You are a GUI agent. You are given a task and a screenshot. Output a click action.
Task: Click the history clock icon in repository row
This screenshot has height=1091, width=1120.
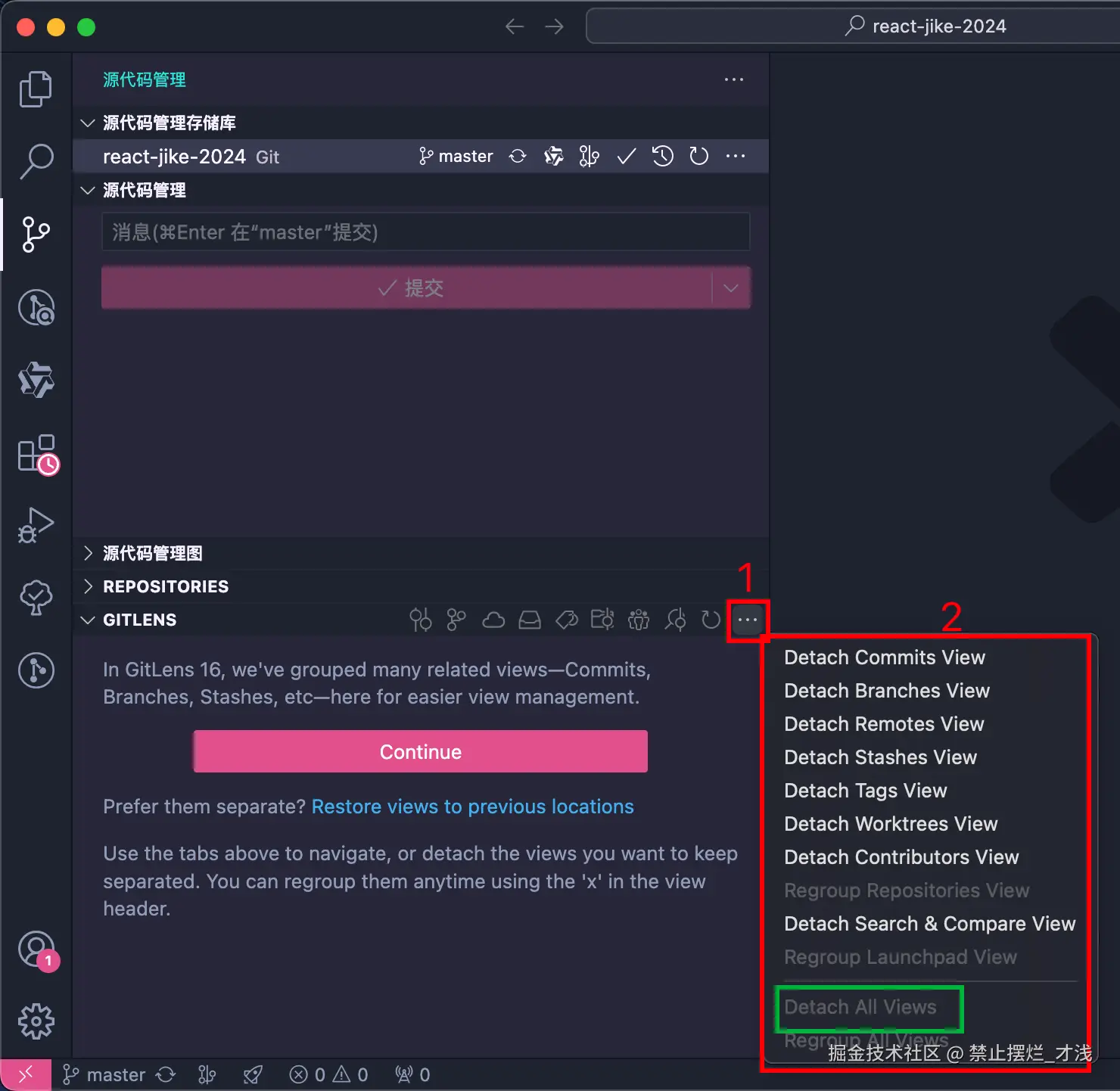pos(663,157)
